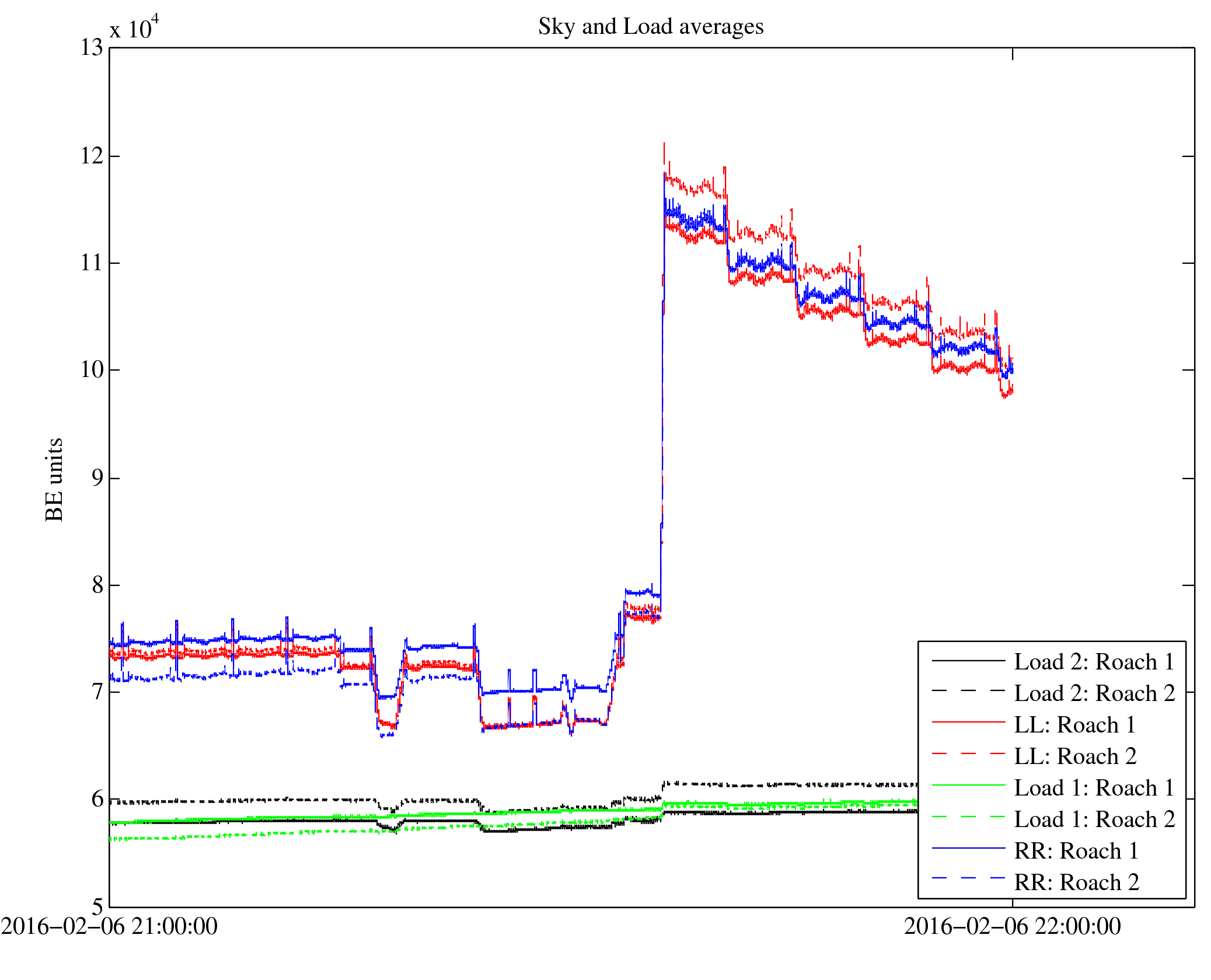Click the y-axis tick label 10
1211x980 pixels.
point(92,370)
